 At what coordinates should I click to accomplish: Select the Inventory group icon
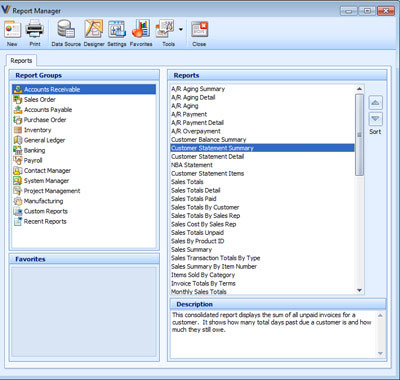click(x=18, y=130)
